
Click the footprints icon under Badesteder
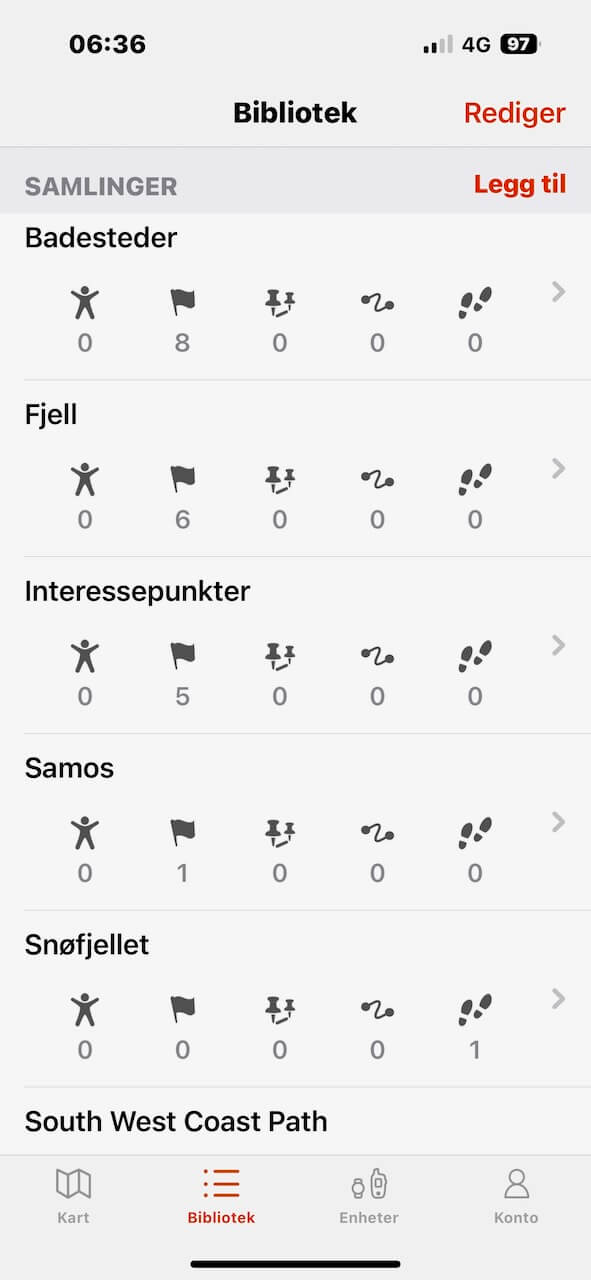pos(474,303)
